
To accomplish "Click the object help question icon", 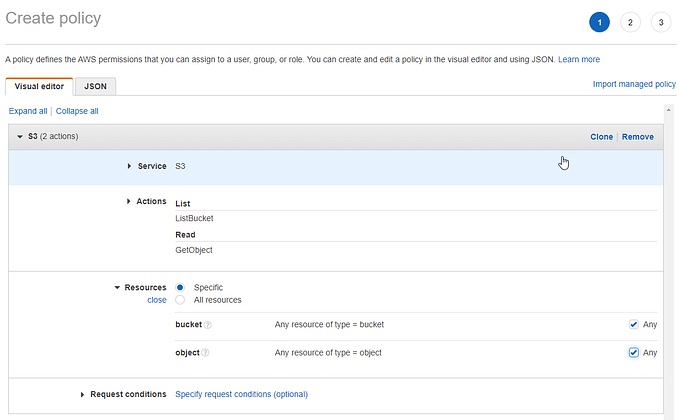I will (205, 353).
